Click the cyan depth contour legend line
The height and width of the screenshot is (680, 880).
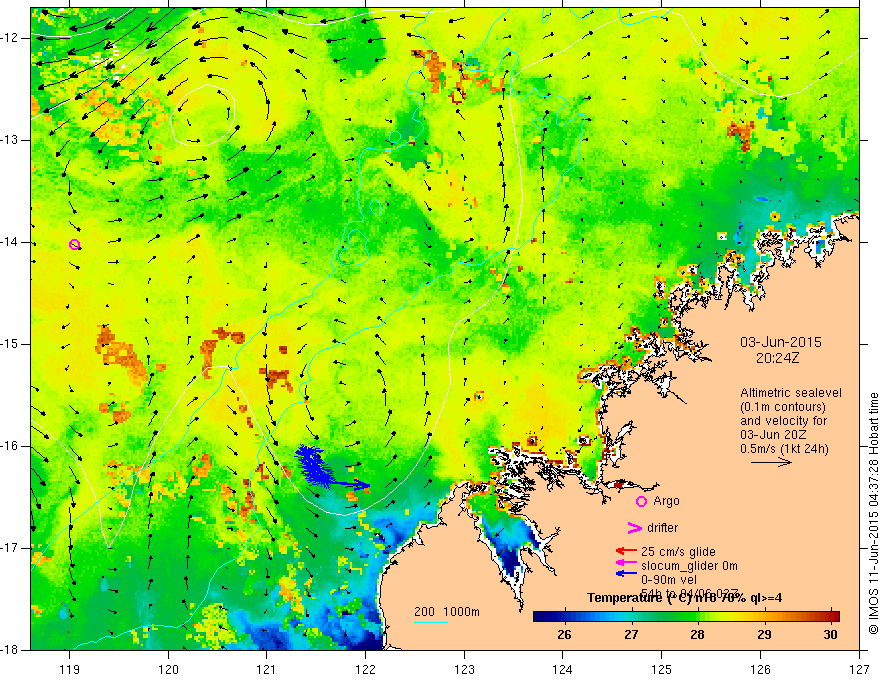click(x=431, y=622)
